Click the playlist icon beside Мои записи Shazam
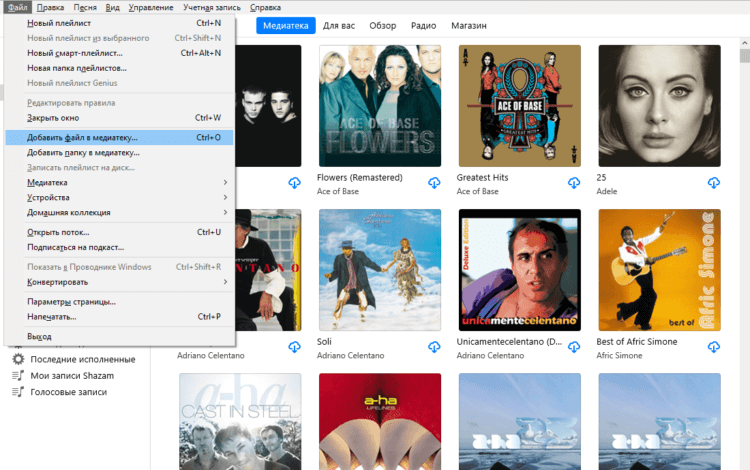This screenshot has height=470, width=750. coord(18,376)
